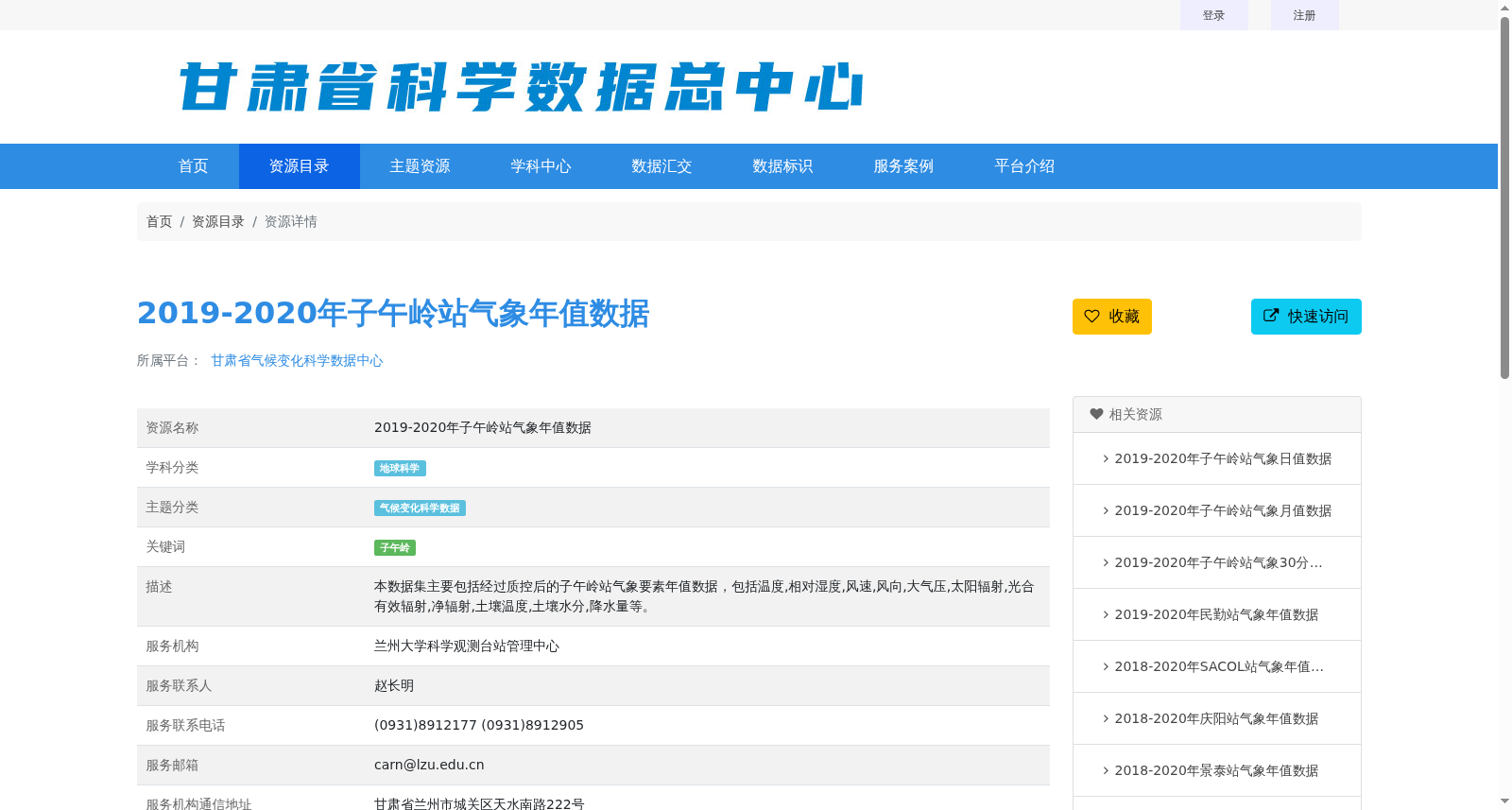1512x810 pixels.
Task: Click contact name 赵长明
Action: point(394,685)
